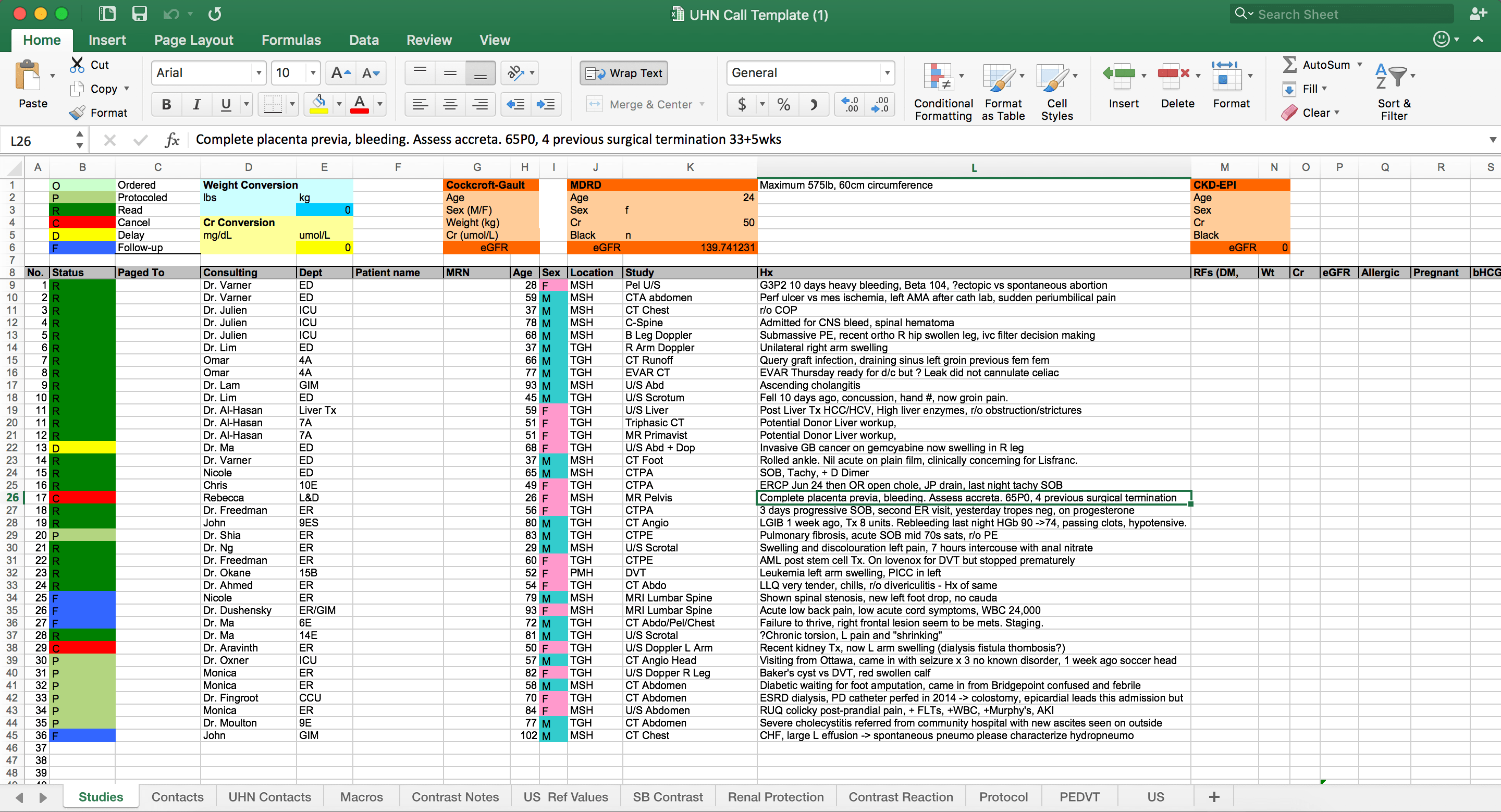This screenshot has height=812, width=1501.
Task: Click the Paste clipboard icon
Action: pyautogui.click(x=28, y=76)
